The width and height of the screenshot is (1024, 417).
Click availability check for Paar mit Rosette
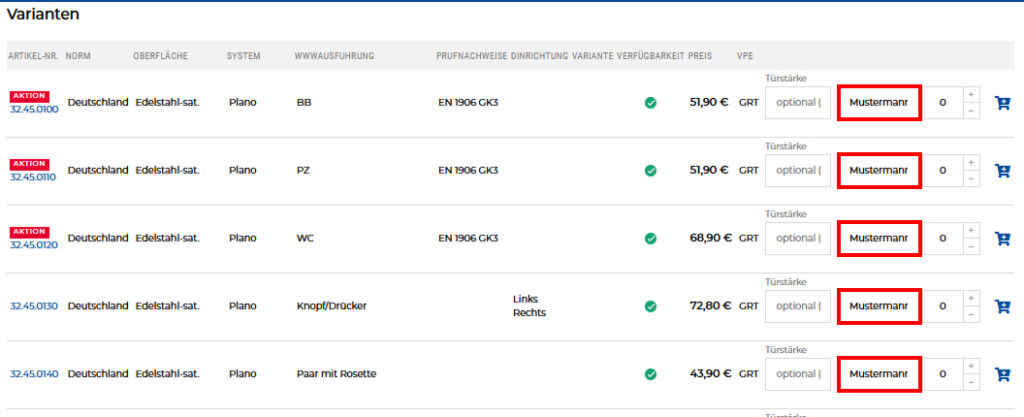click(x=651, y=374)
